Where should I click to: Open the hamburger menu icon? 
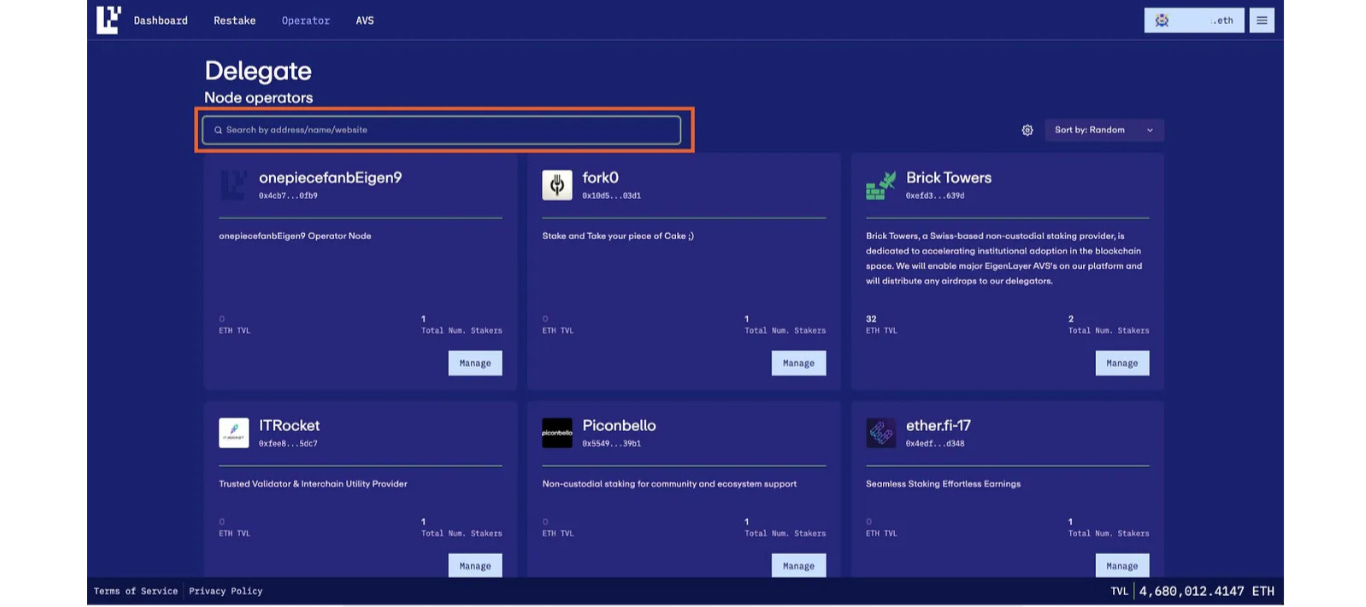[1262, 20]
